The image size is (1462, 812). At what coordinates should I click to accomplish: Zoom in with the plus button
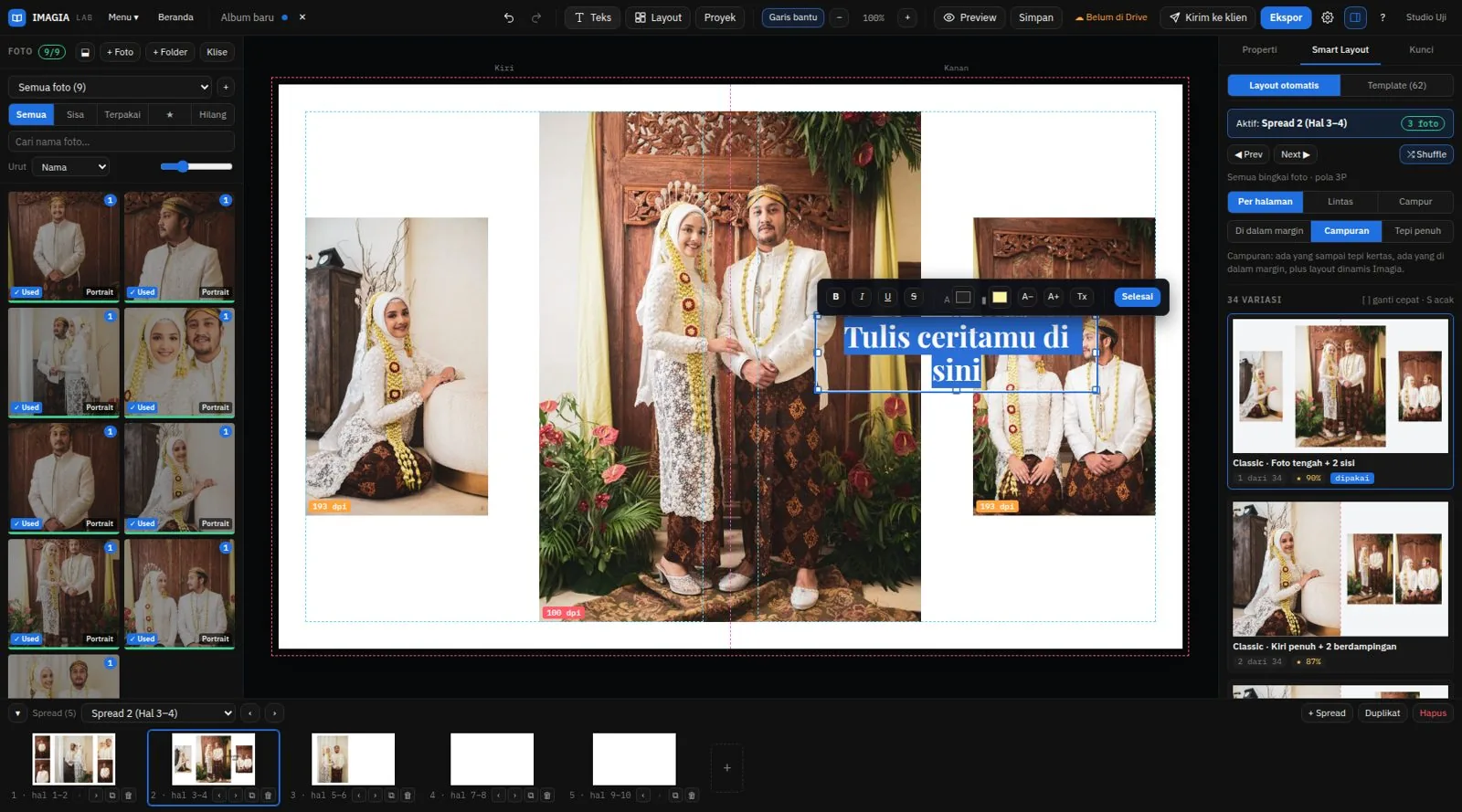(x=907, y=17)
